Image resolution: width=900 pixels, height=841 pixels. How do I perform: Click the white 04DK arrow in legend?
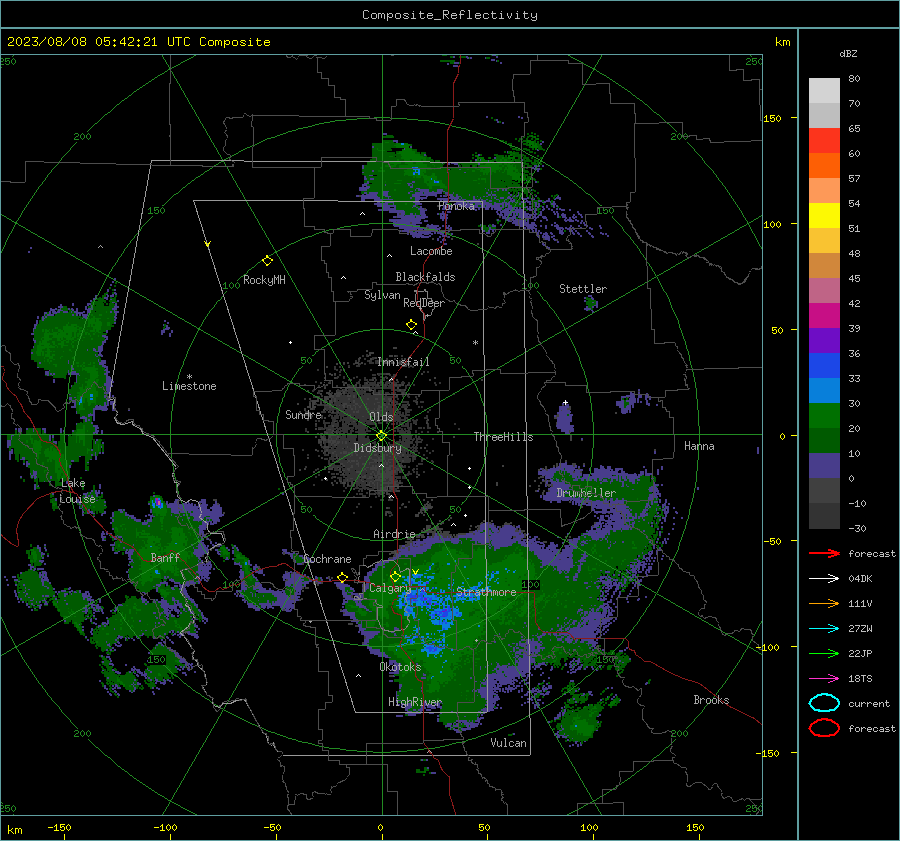pyautogui.click(x=824, y=578)
